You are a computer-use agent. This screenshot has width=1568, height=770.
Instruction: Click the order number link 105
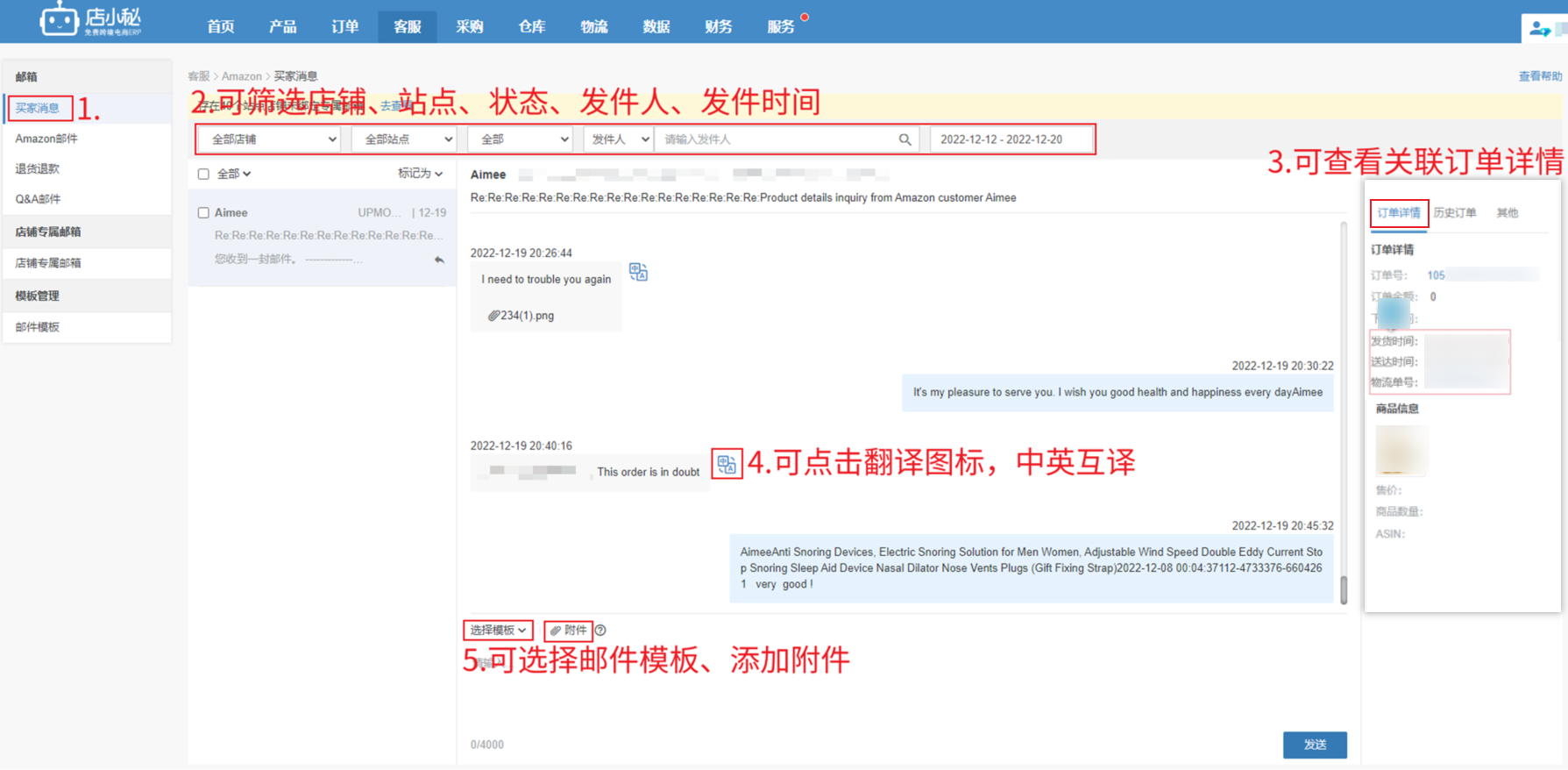point(1436,275)
